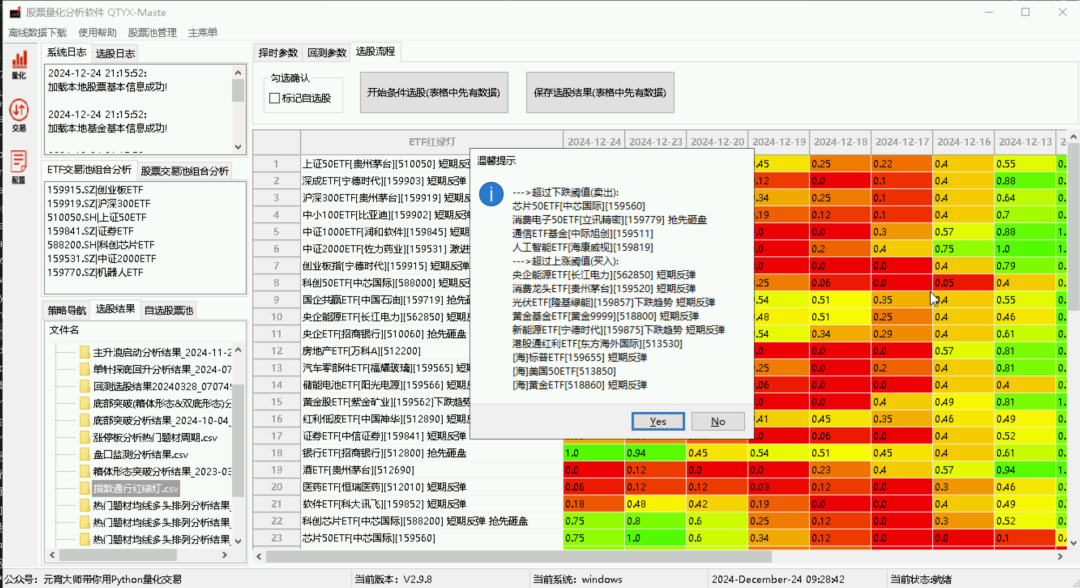Open the 高线数据下载 menu
Screen dimensions: 1080x588
(x=37, y=32)
